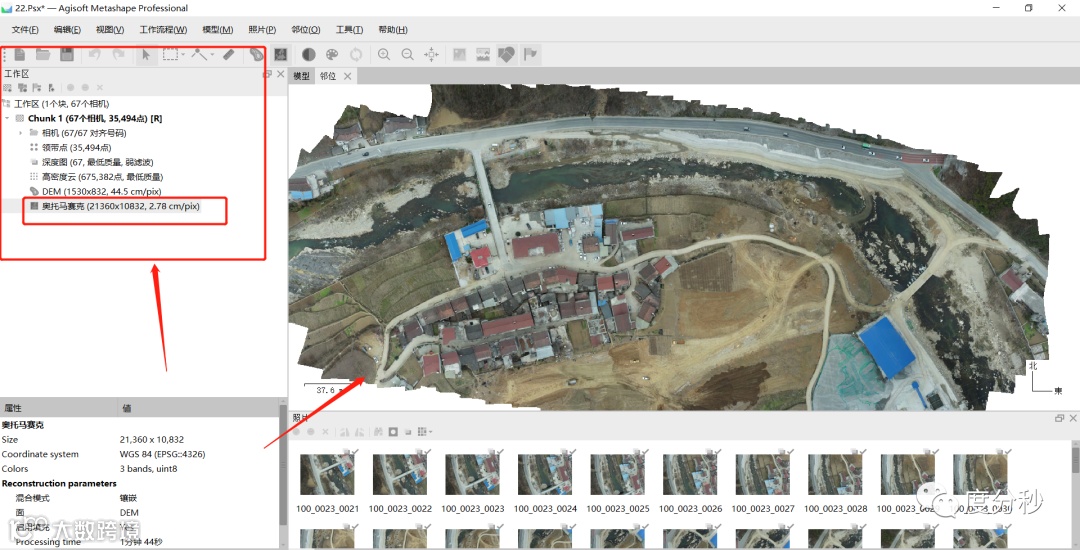Open the 视图(V) menu
The height and width of the screenshot is (550, 1080).
[110, 30]
